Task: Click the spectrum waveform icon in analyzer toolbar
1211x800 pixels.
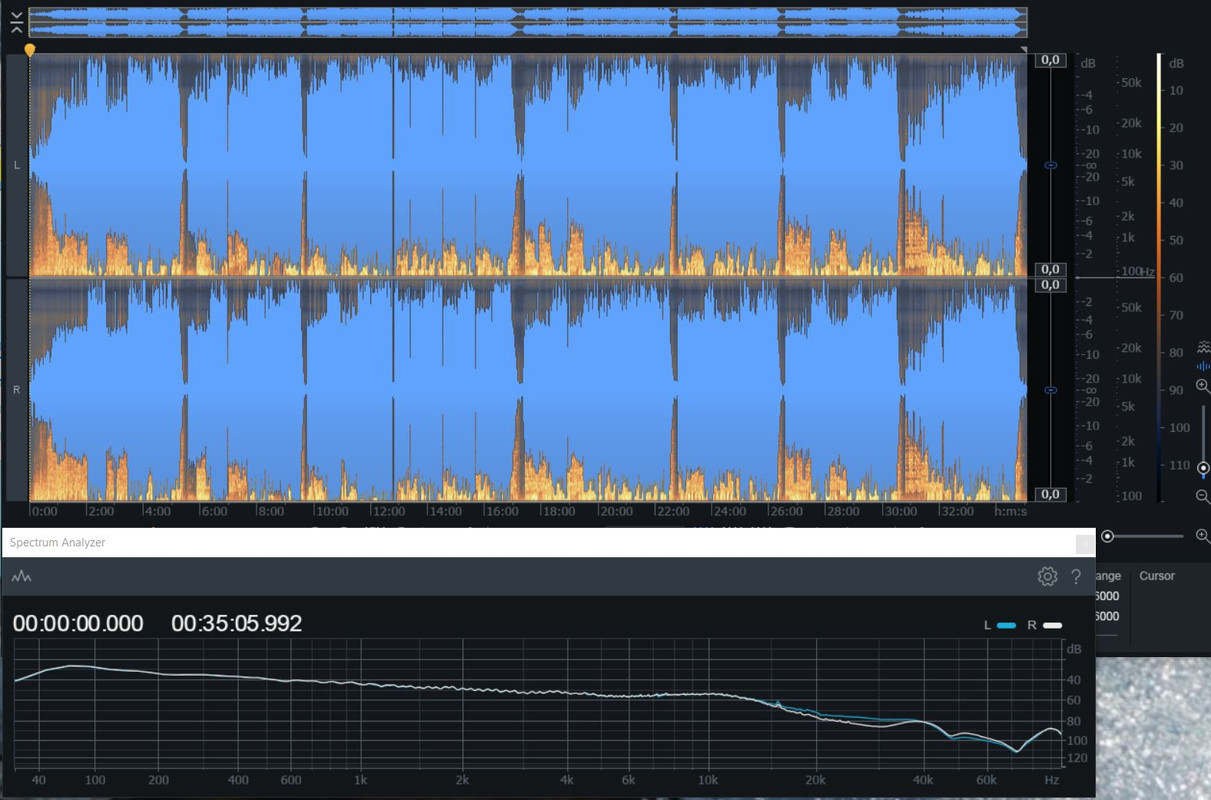Action: 22,577
